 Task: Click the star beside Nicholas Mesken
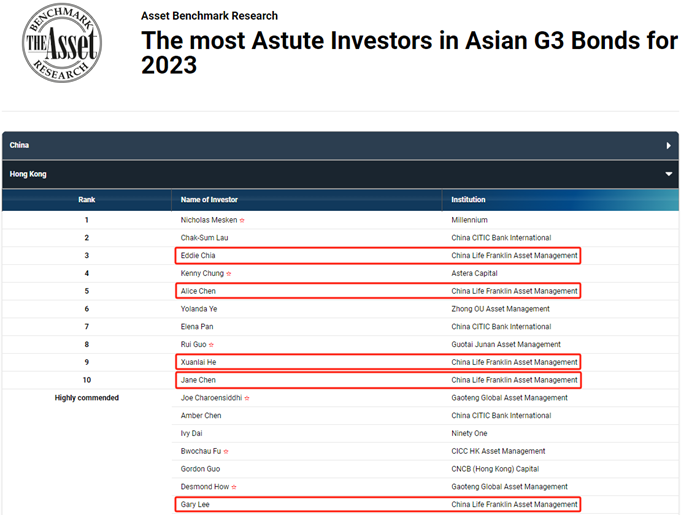tap(242, 221)
